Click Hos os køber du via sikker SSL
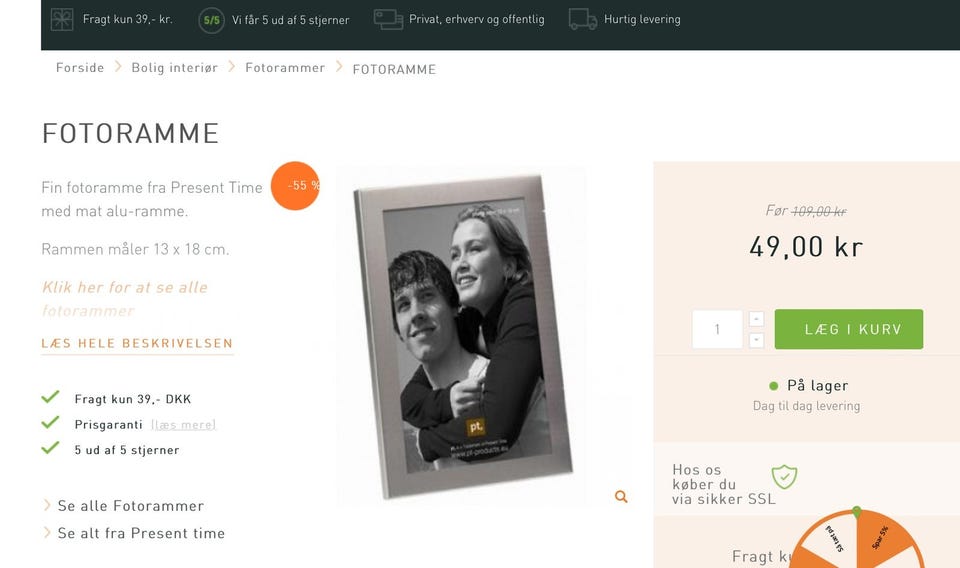960x568 pixels. 723,484
